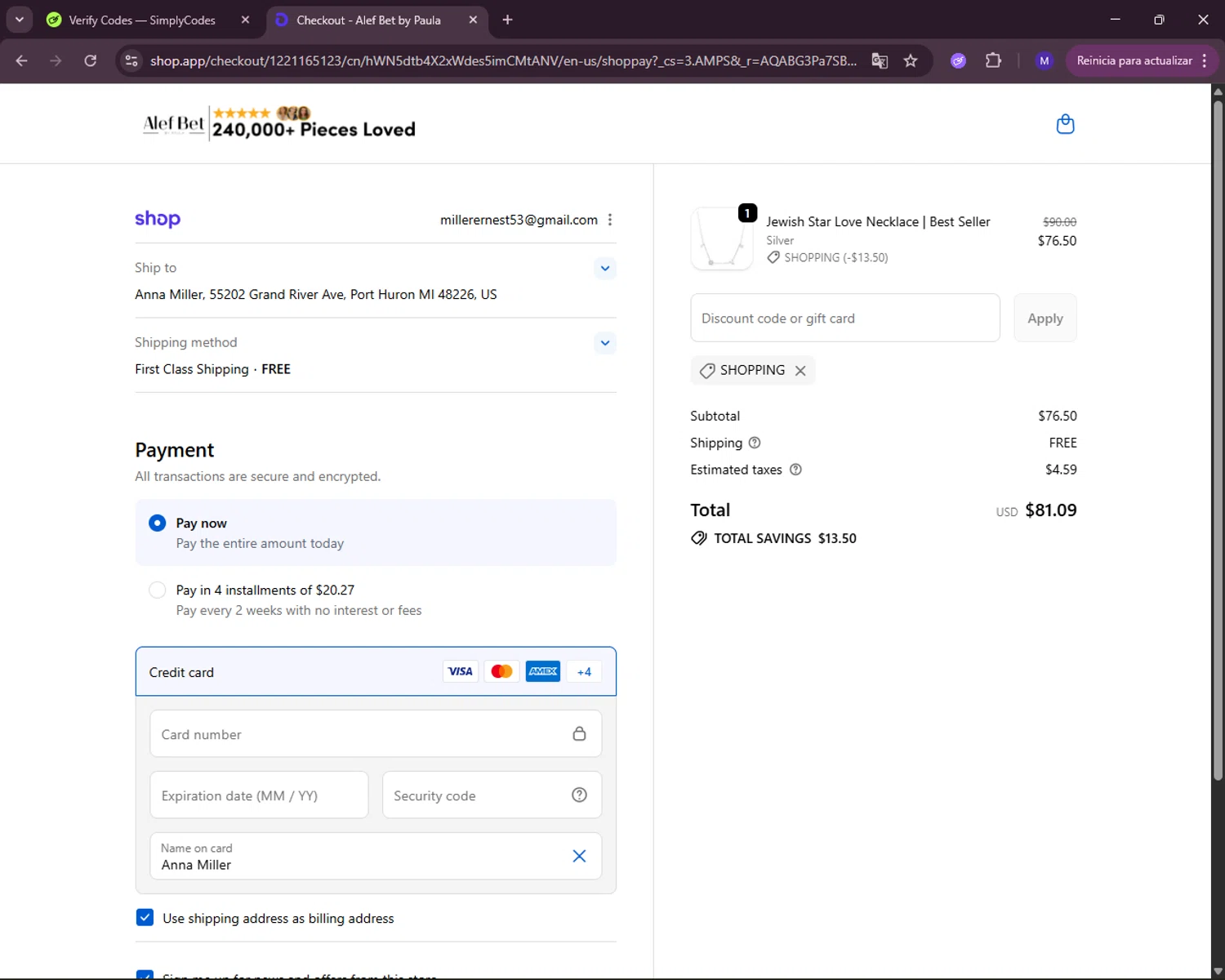The image size is (1225, 980).
Task: Open the shopping bag cart icon
Action: 1065,124
